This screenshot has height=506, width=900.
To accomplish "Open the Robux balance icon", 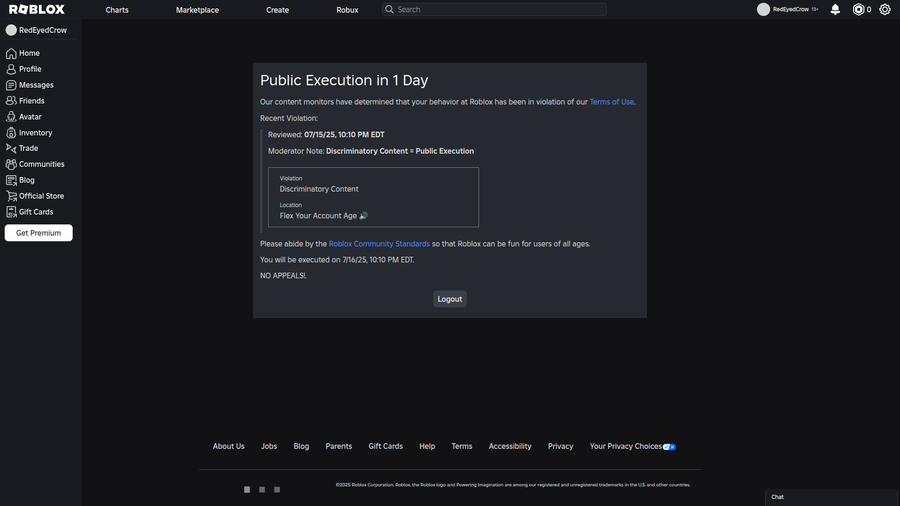I will point(858,9).
